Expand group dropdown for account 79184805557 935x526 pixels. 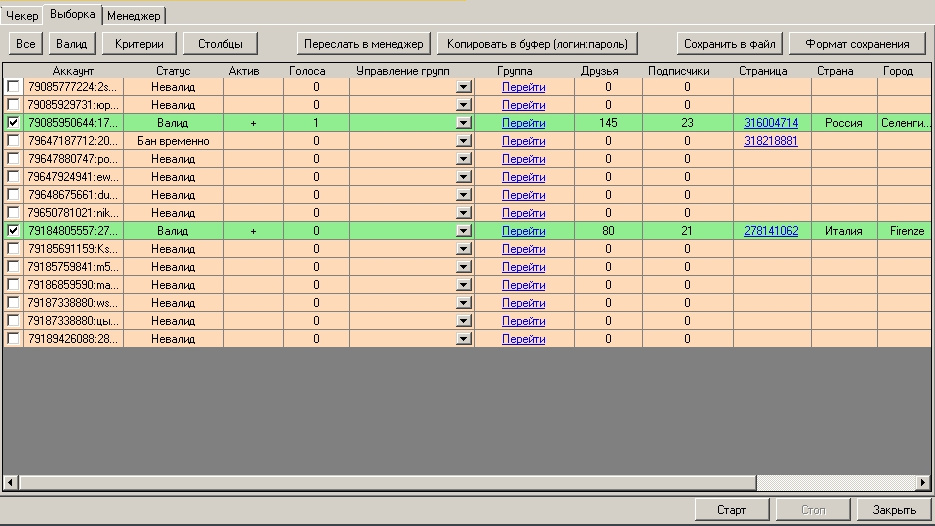point(463,231)
